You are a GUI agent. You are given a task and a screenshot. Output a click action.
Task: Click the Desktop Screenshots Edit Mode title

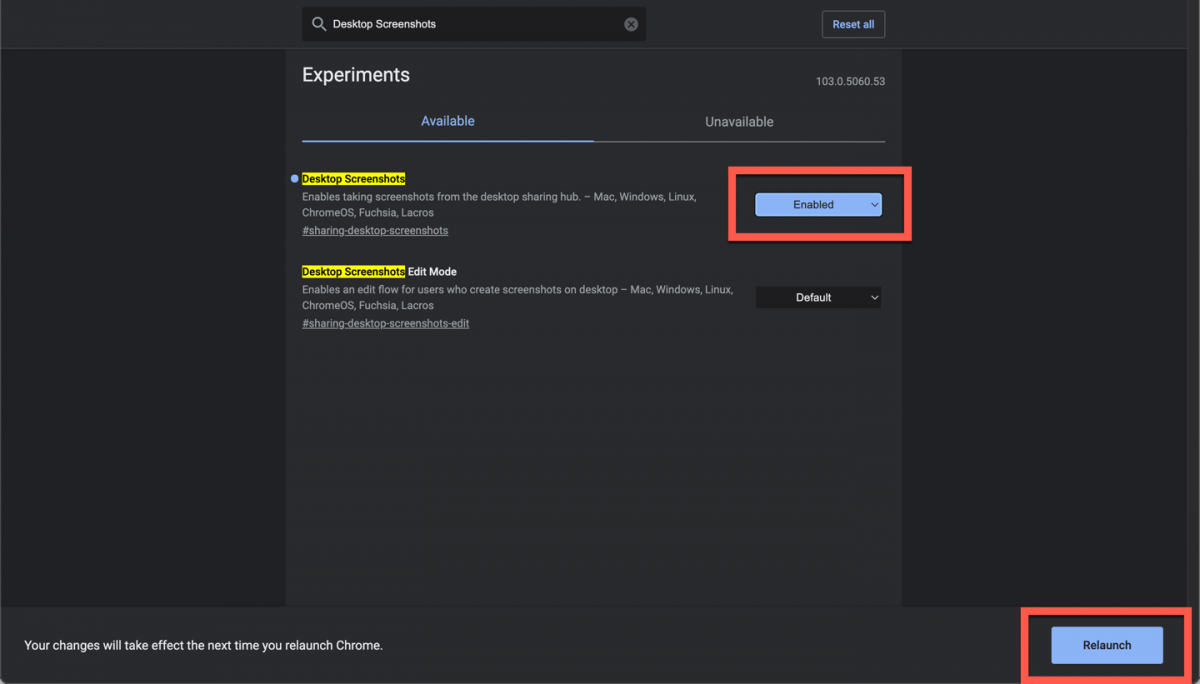coord(379,272)
